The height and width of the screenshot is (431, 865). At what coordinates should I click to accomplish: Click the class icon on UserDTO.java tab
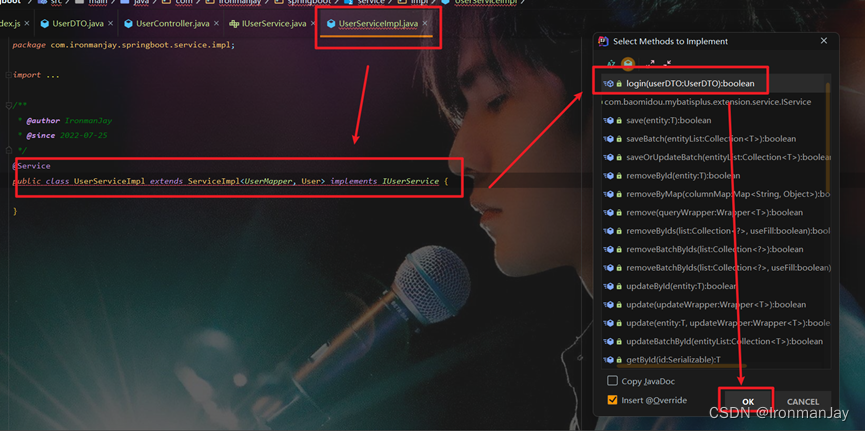[x=45, y=24]
